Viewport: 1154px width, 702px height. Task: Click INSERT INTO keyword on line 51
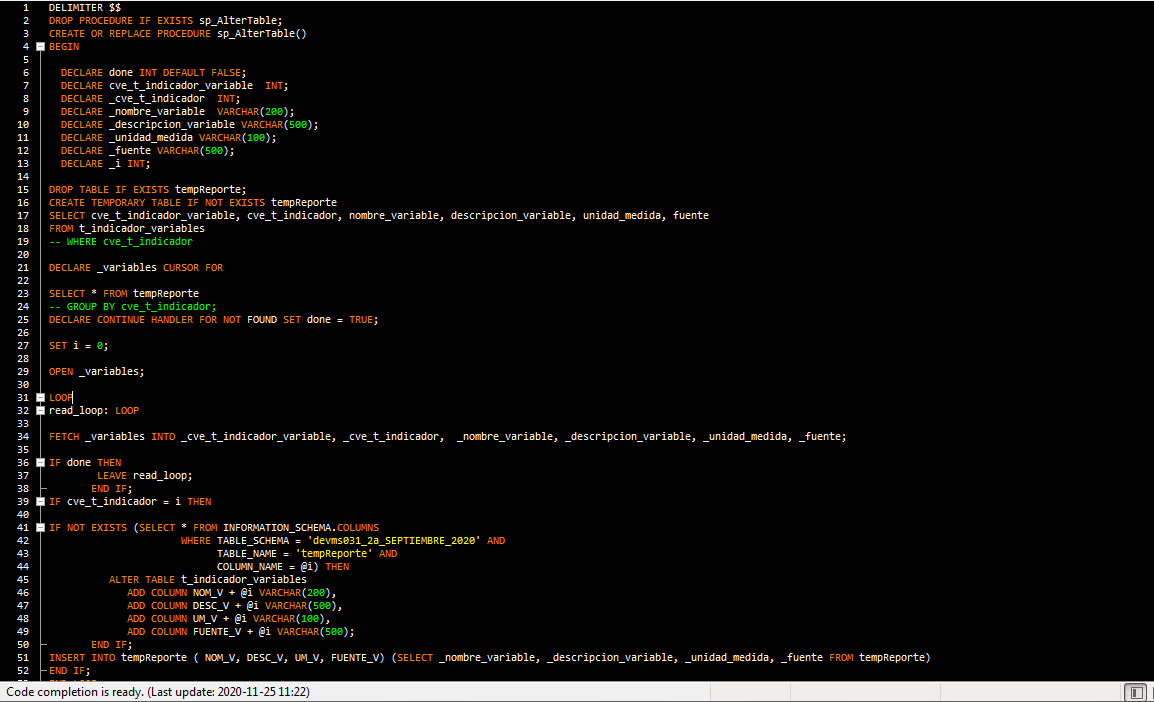point(82,658)
